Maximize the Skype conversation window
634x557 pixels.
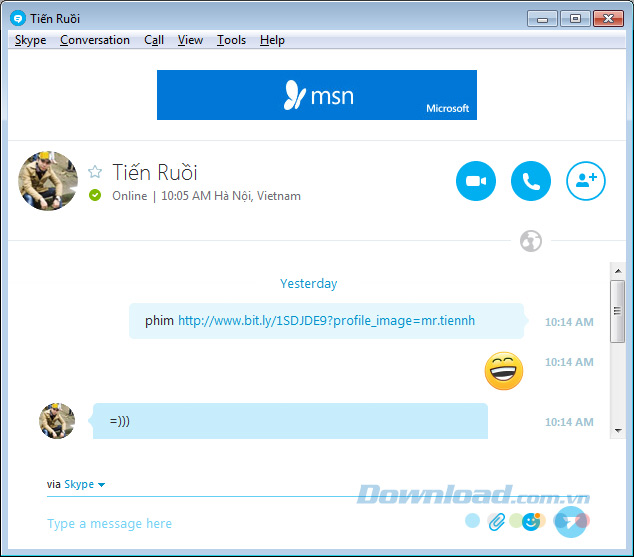click(x=575, y=19)
